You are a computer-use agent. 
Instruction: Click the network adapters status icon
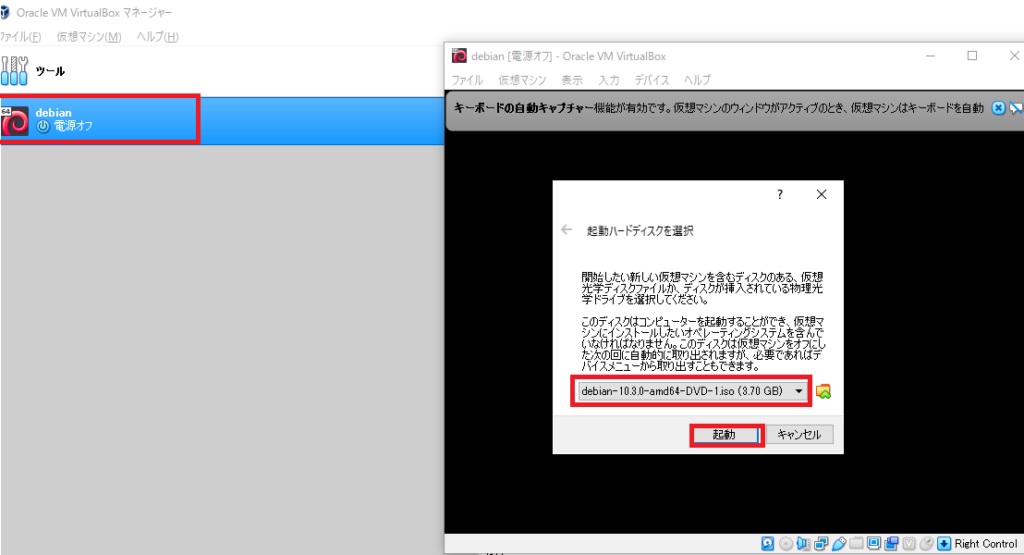[x=821, y=543]
